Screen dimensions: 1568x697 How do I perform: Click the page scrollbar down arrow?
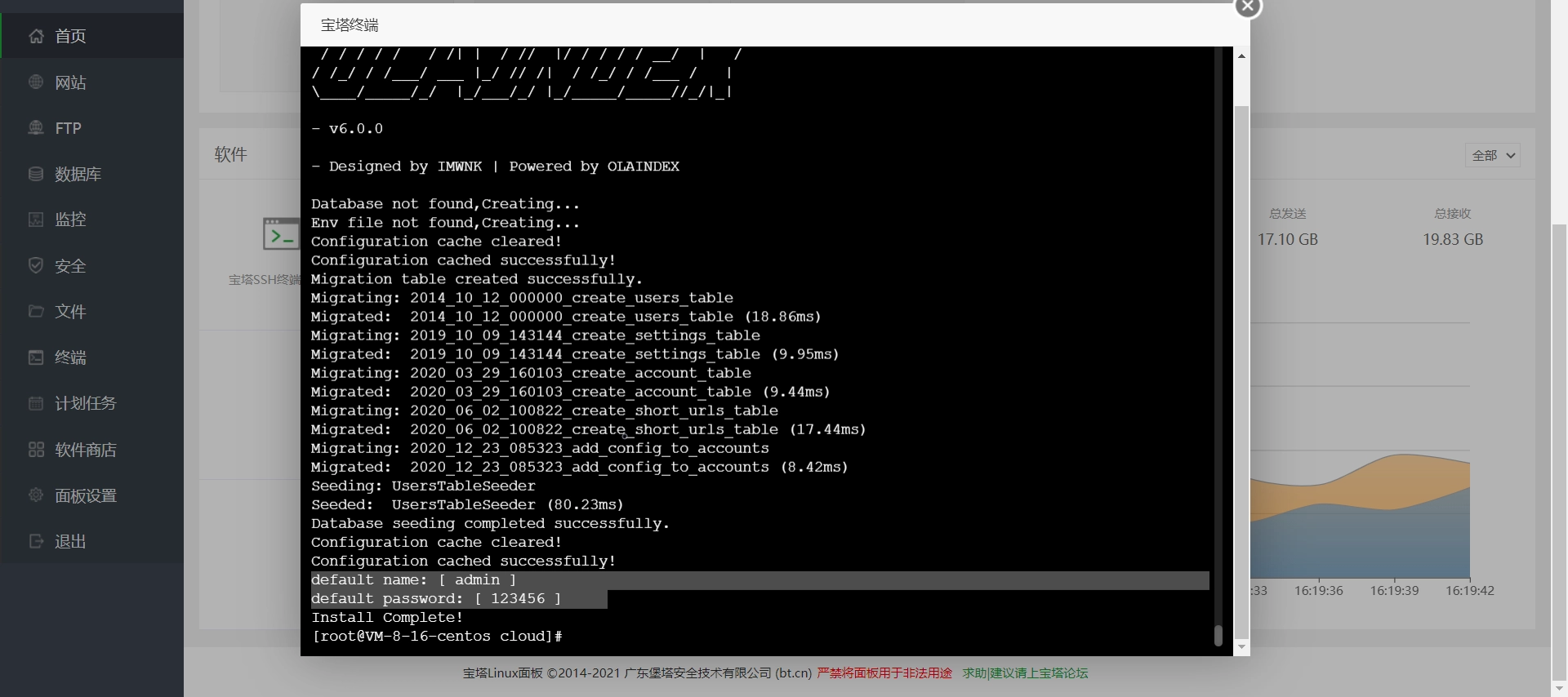[x=1559, y=688]
